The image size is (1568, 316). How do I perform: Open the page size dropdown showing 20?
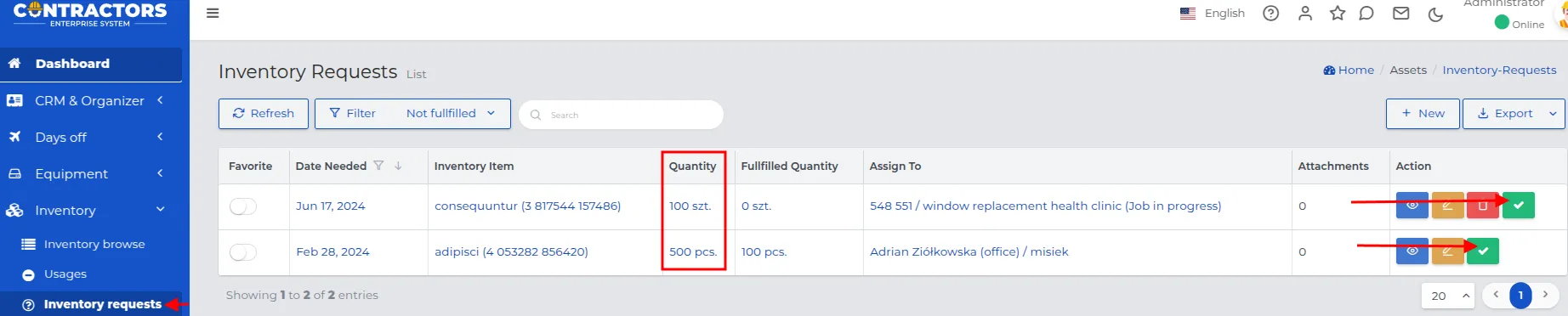pyautogui.click(x=1449, y=296)
